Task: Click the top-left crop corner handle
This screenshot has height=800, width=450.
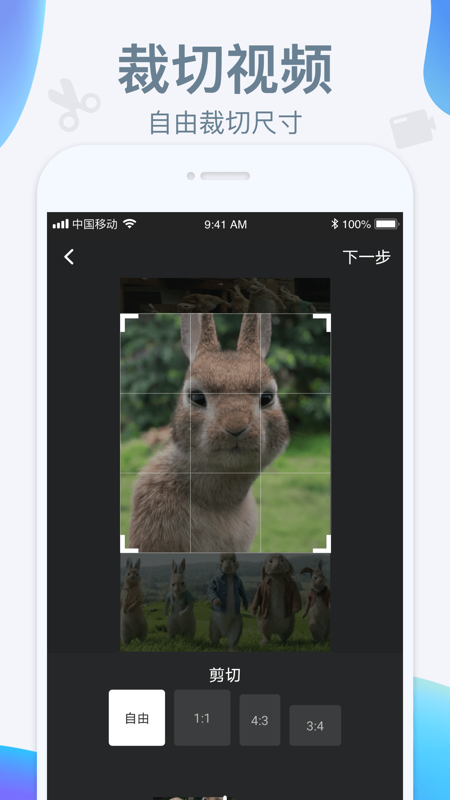Action: (129, 322)
